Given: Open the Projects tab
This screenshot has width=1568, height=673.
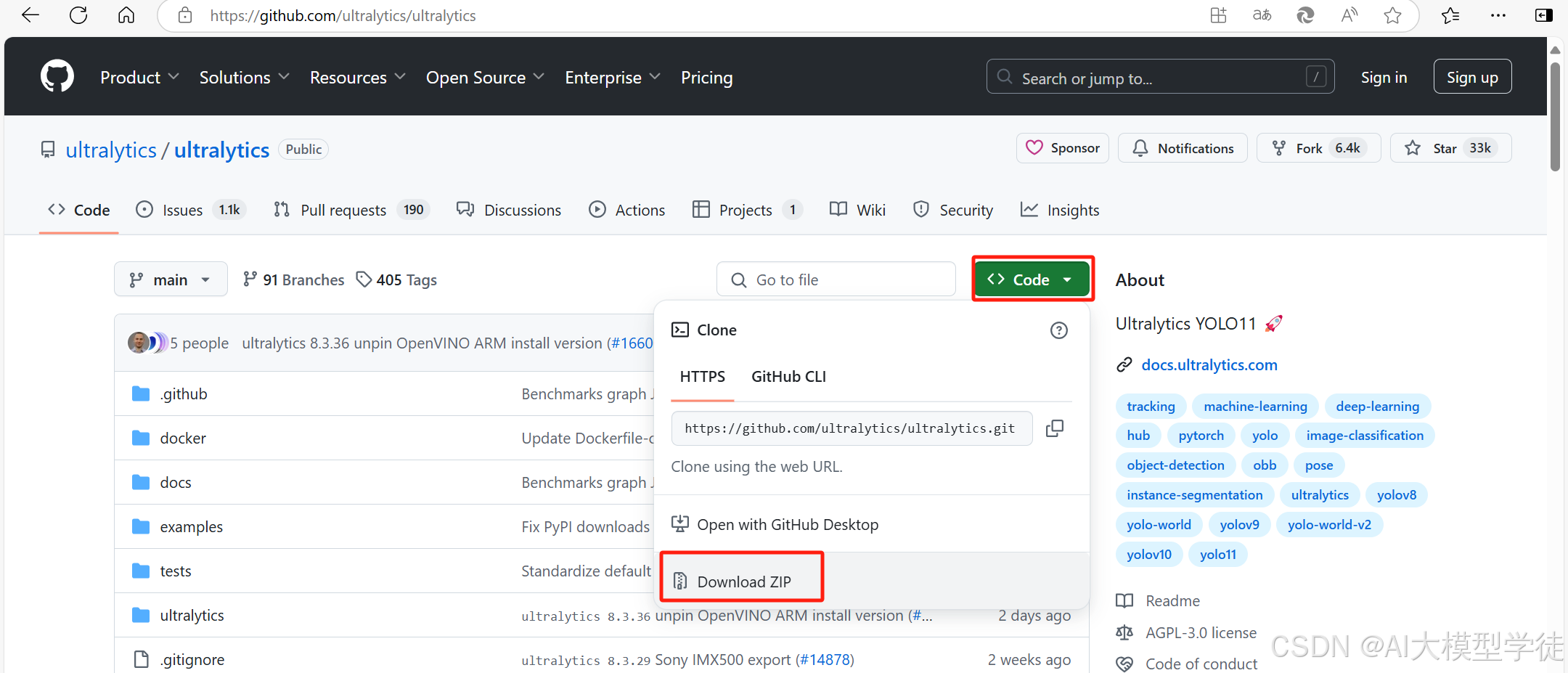Looking at the screenshot, I should point(747,210).
